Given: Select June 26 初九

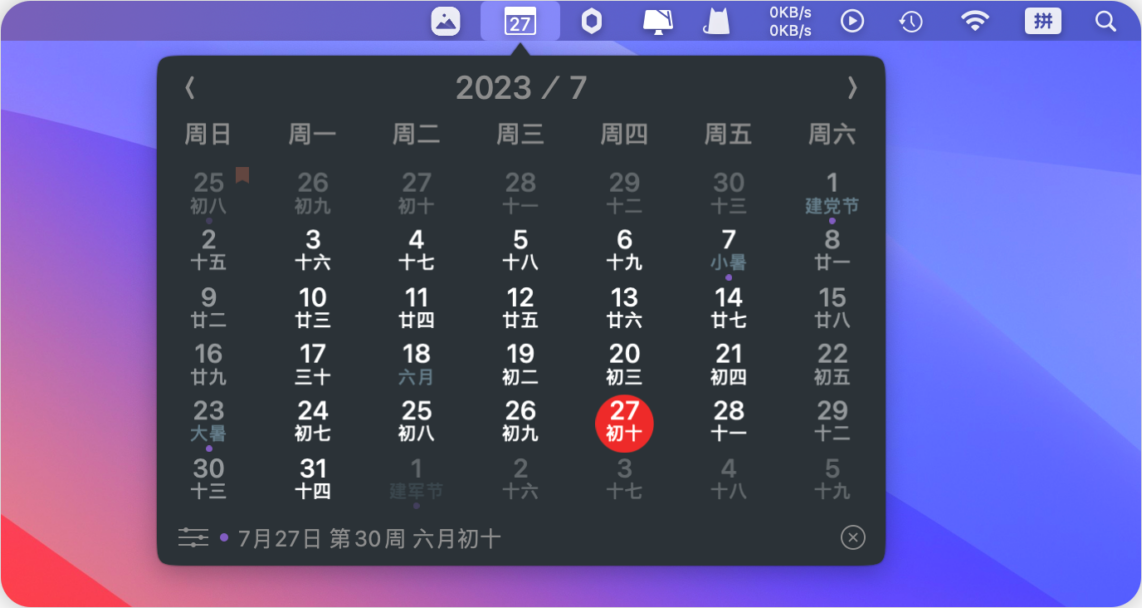Looking at the screenshot, I should point(312,194).
